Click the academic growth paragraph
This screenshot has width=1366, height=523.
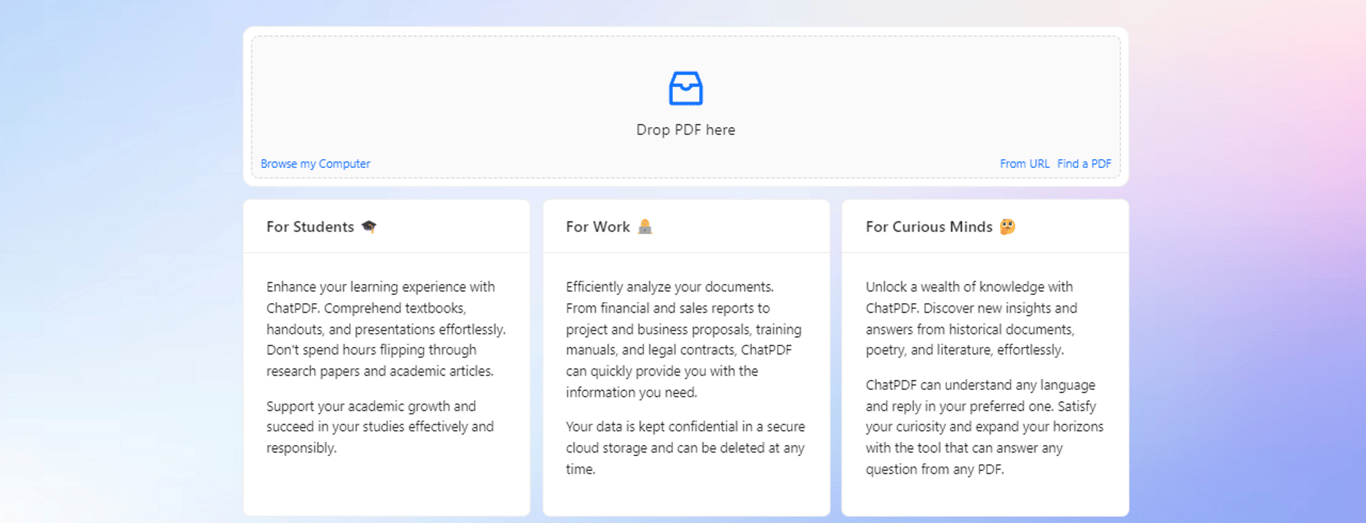380,427
